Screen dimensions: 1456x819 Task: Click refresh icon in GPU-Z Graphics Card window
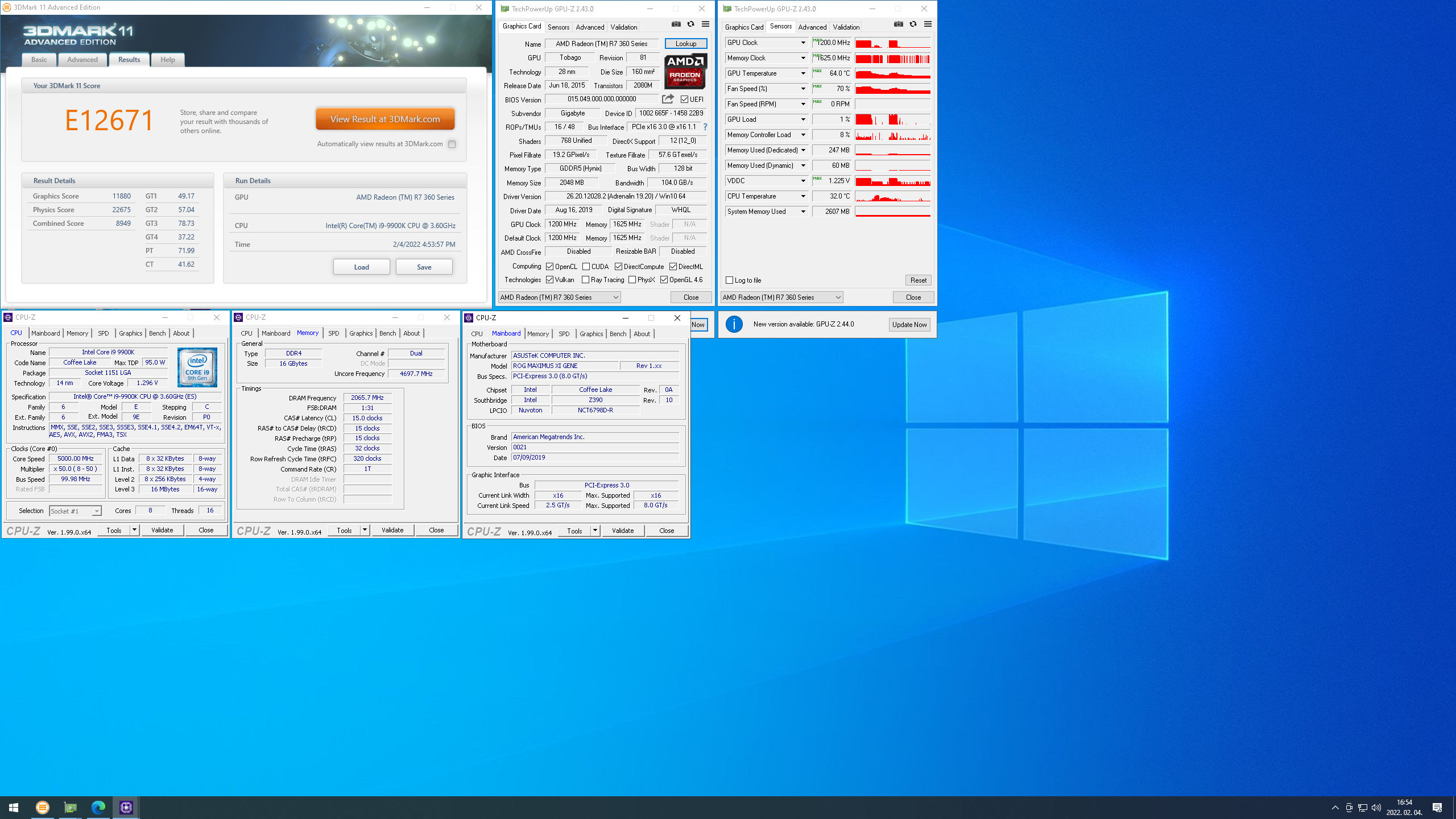pos(690,24)
